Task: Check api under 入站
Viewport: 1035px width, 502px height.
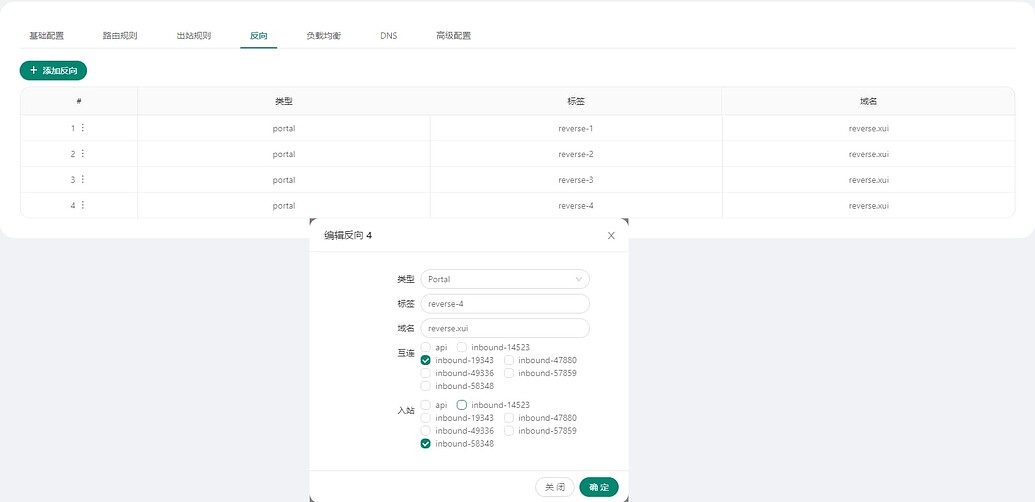Action: point(426,405)
